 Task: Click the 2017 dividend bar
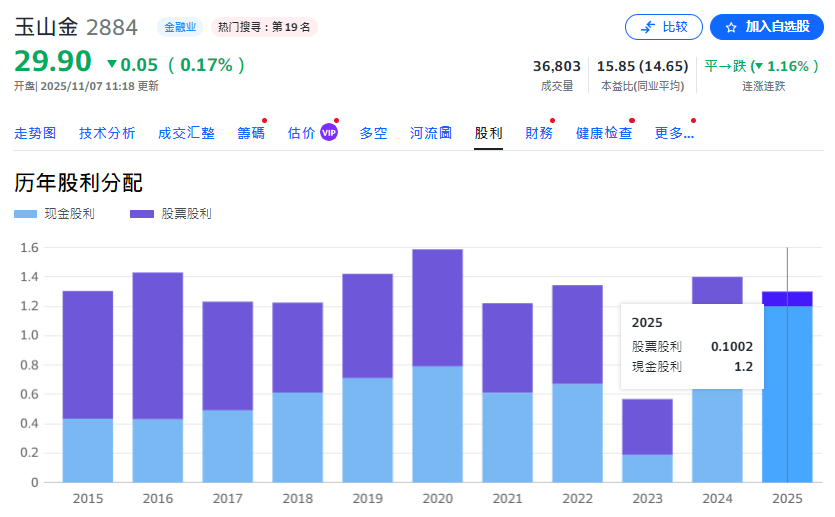coord(227,392)
